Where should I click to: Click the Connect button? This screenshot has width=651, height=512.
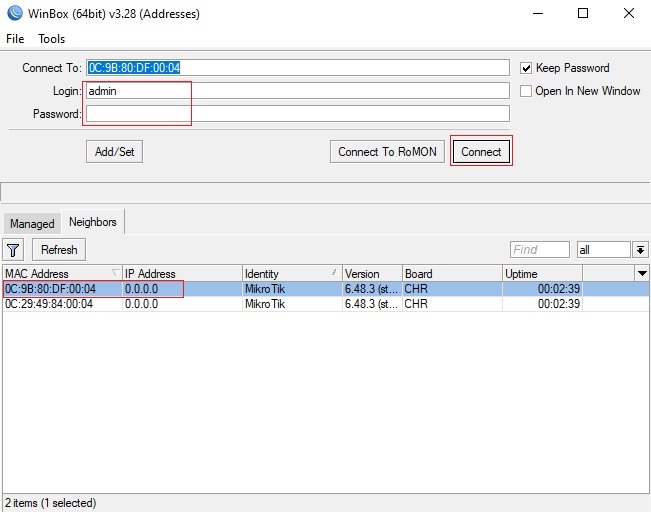(x=481, y=152)
